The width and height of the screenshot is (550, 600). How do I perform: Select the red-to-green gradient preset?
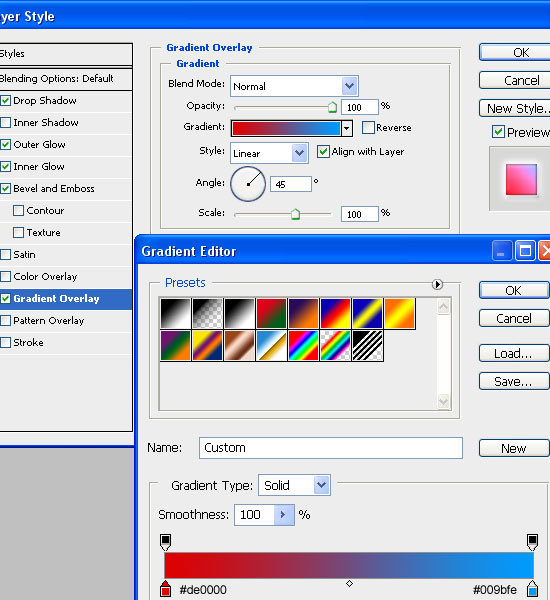(271, 314)
